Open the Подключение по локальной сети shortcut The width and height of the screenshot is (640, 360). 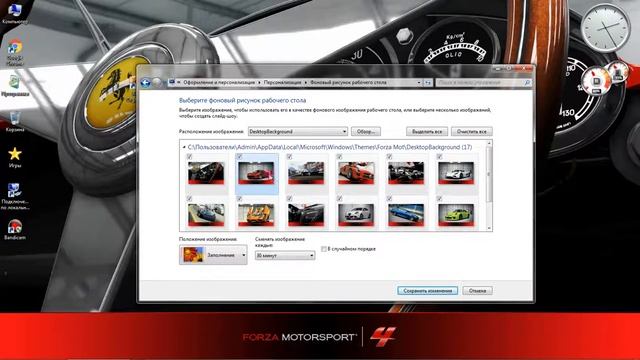click(15, 196)
